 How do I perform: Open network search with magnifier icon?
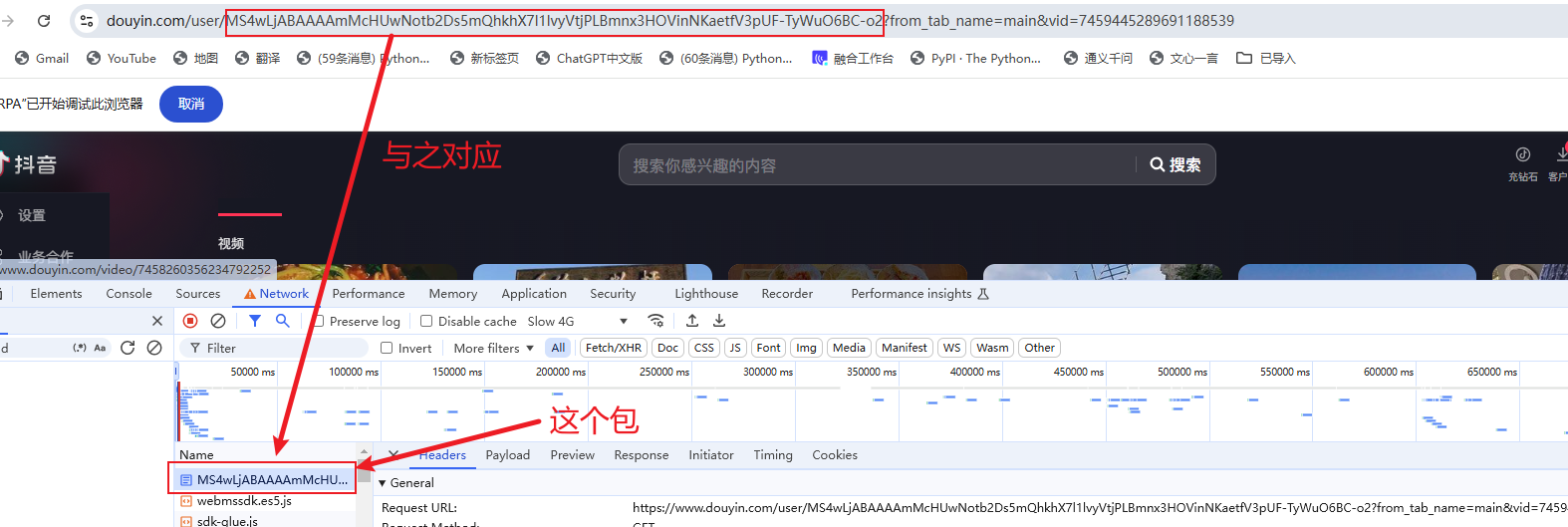pyautogui.click(x=283, y=321)
